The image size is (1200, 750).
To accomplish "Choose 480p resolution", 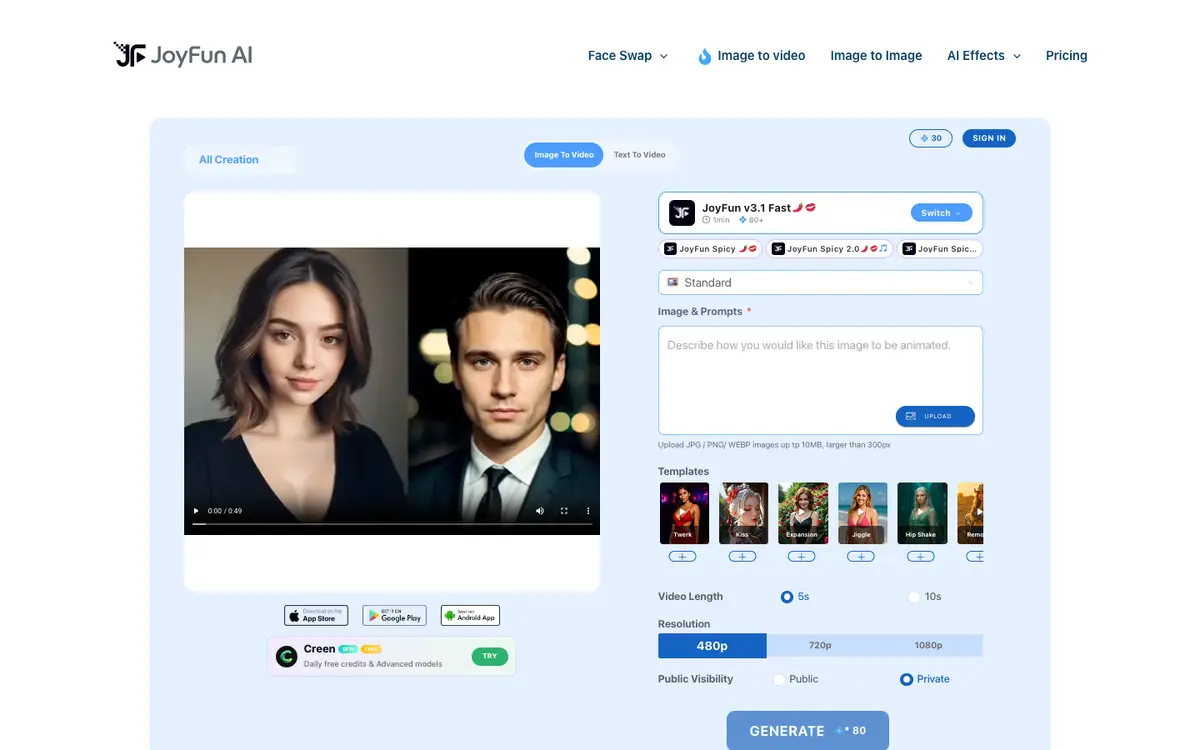I will coord(712,646).
